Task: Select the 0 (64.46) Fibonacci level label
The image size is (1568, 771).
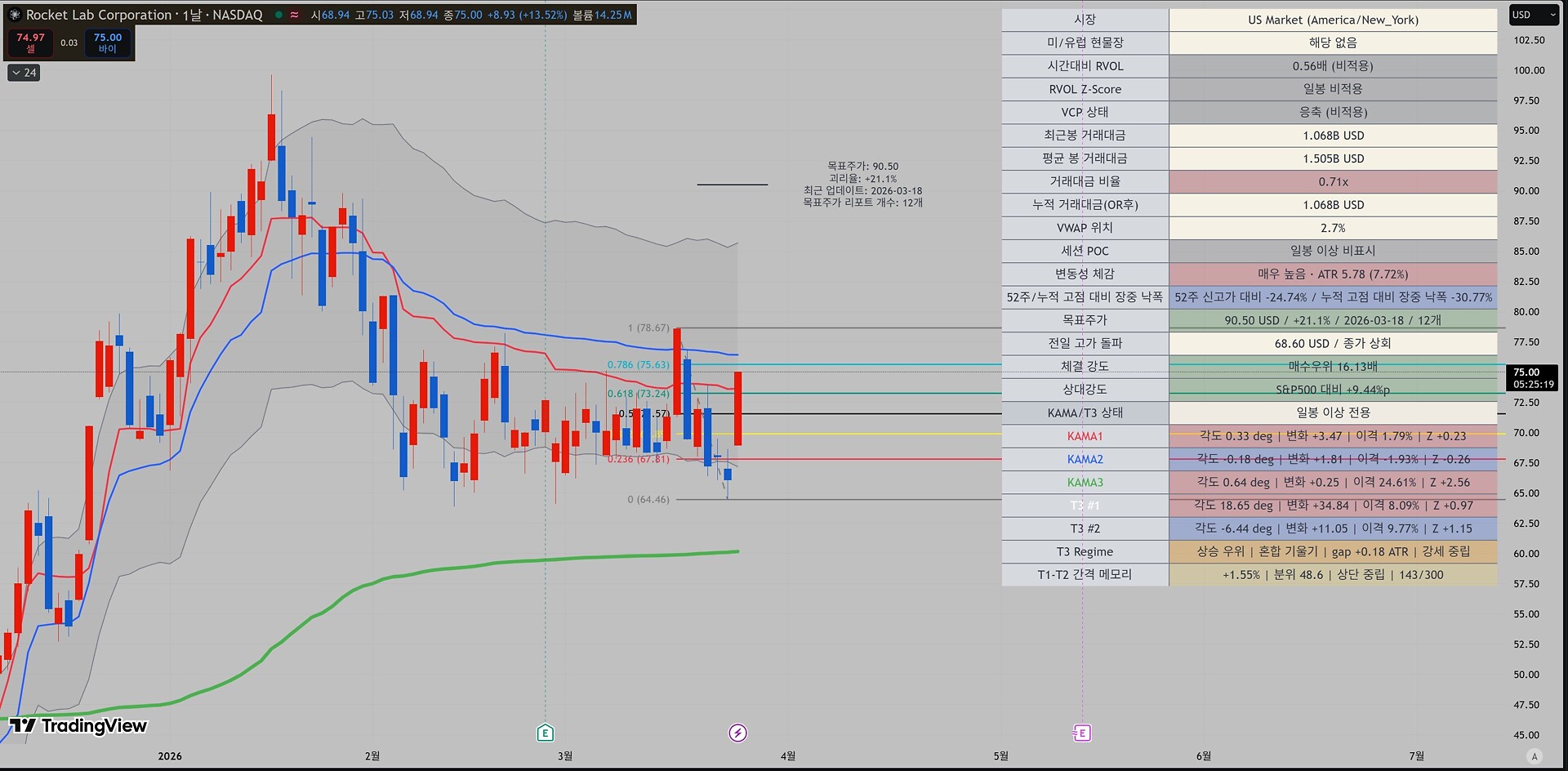Action: [x=648, y=499]
